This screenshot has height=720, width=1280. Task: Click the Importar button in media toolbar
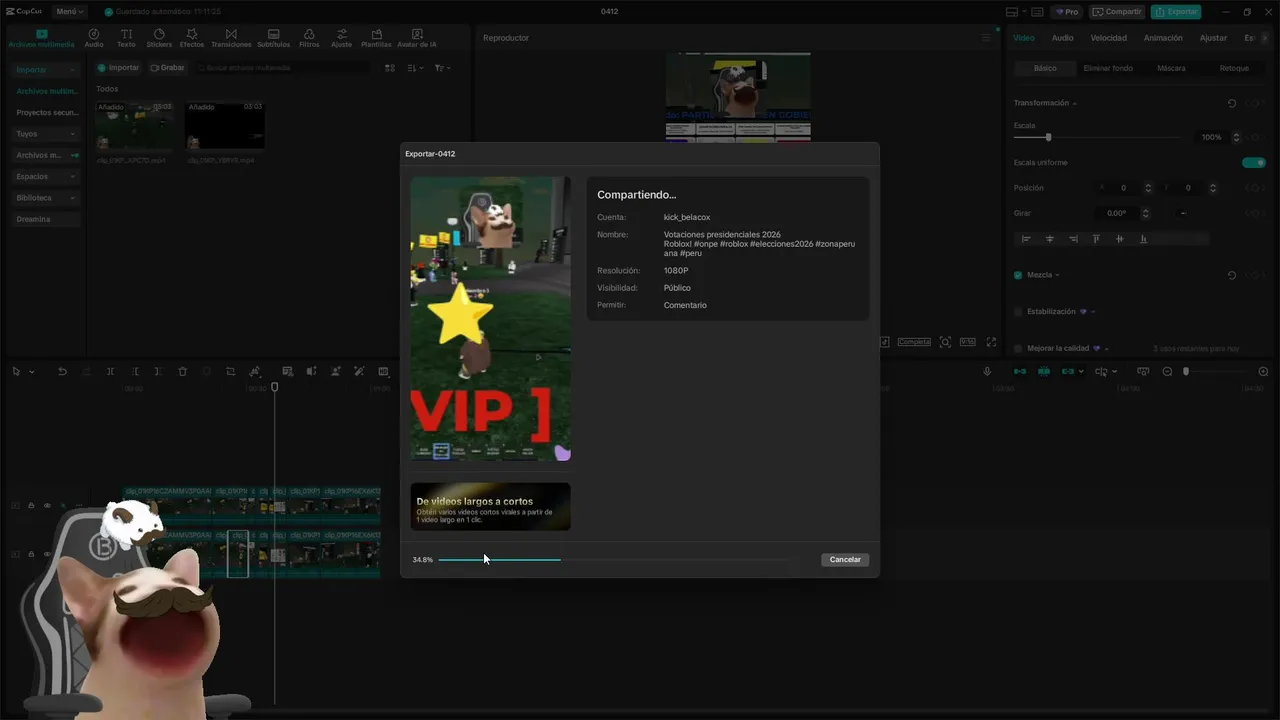118,68
